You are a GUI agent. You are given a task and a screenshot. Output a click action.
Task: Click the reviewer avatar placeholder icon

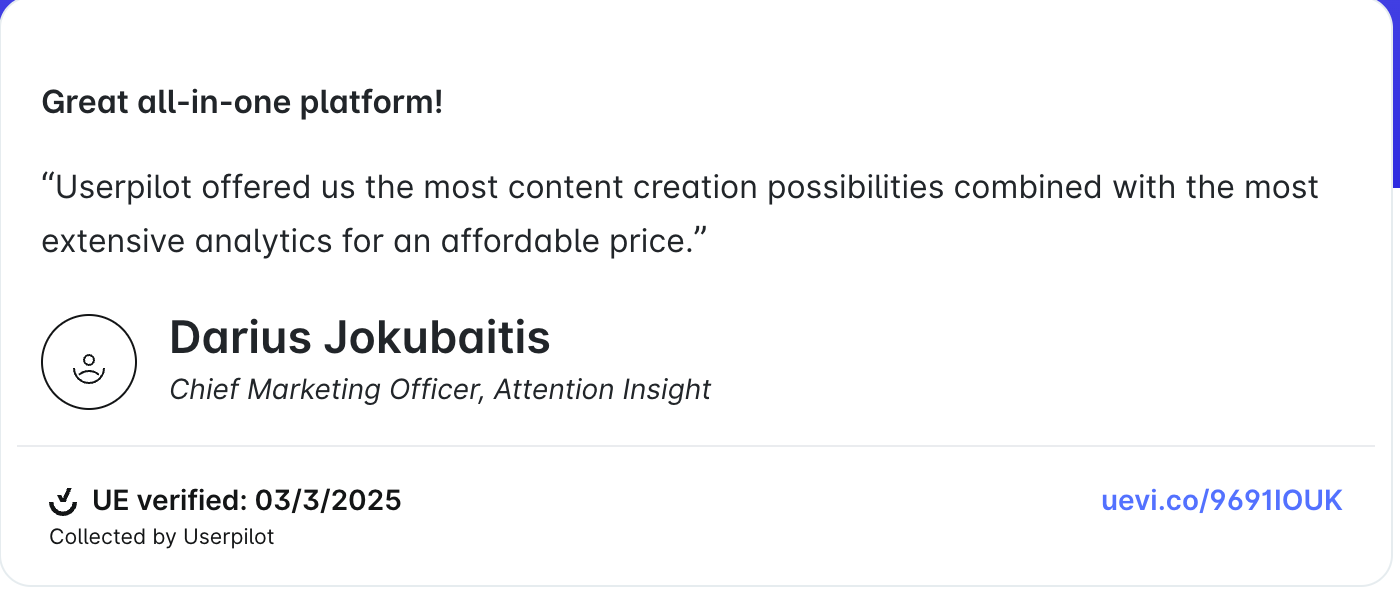(x=89, y=362)
